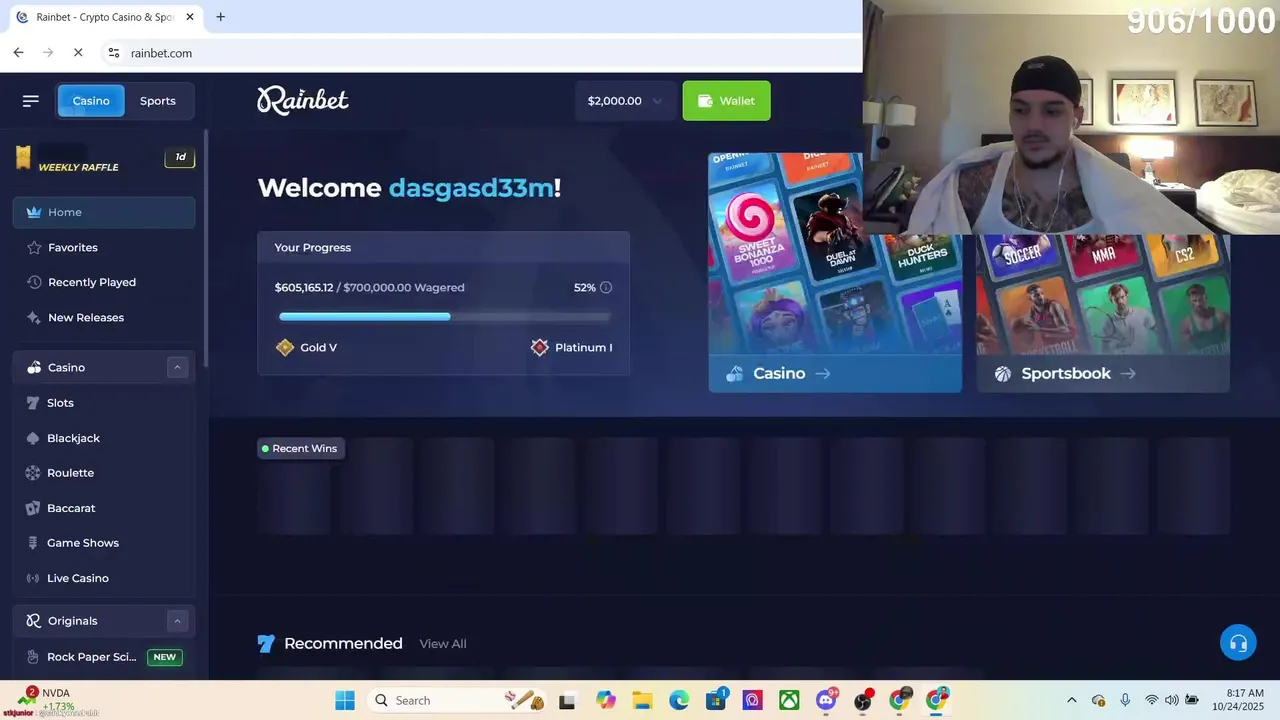
Task: Open the live support headset chat
Action: (1238, 643)
